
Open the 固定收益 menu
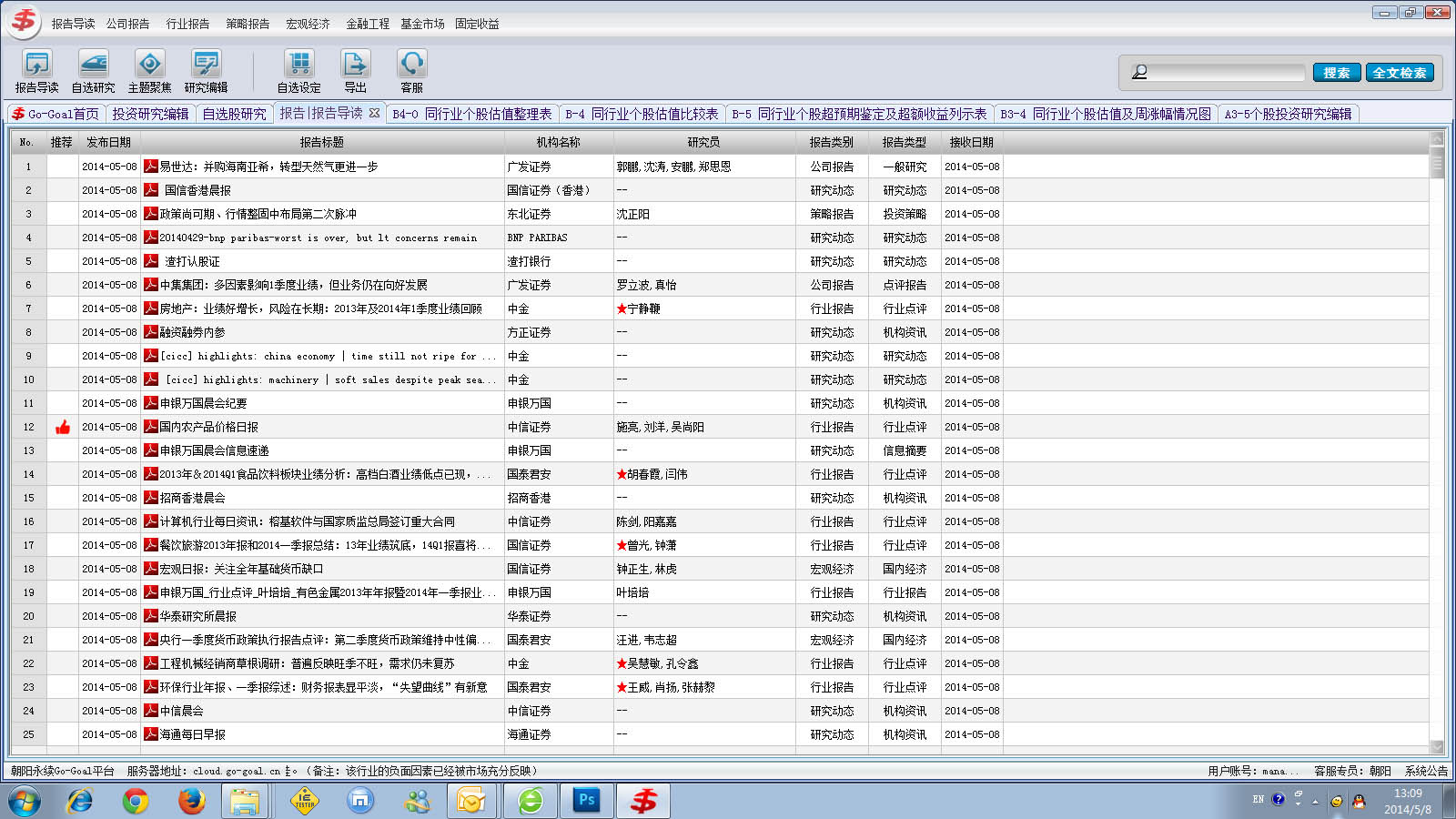point(477,24)
